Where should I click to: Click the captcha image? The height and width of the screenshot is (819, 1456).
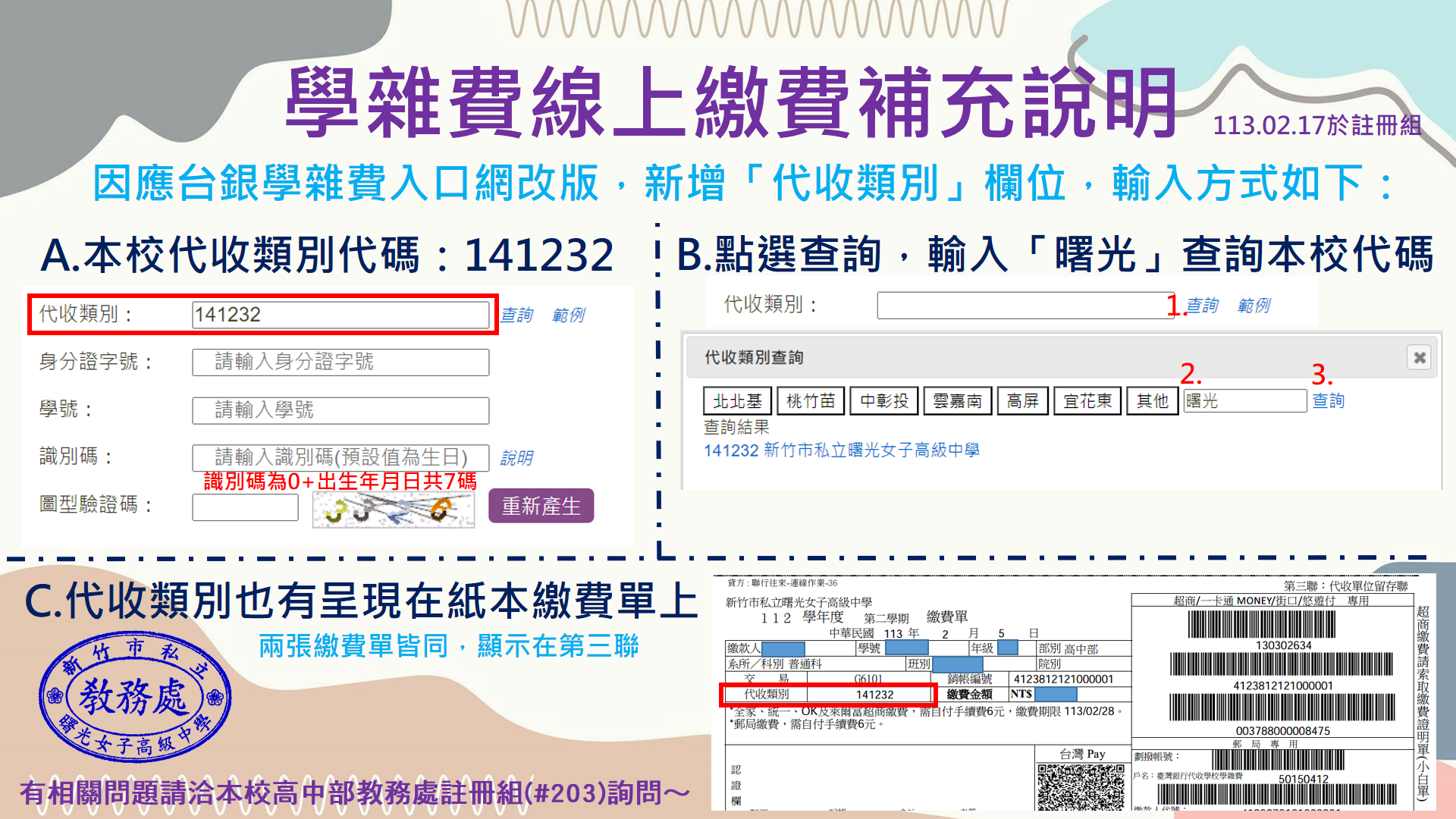click(x=394, y=509)
